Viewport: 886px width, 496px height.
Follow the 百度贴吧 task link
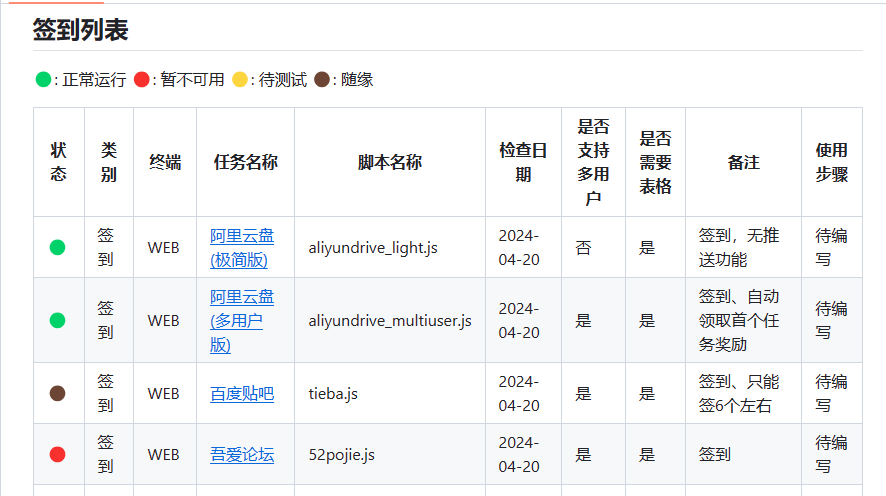coord(242,394)
